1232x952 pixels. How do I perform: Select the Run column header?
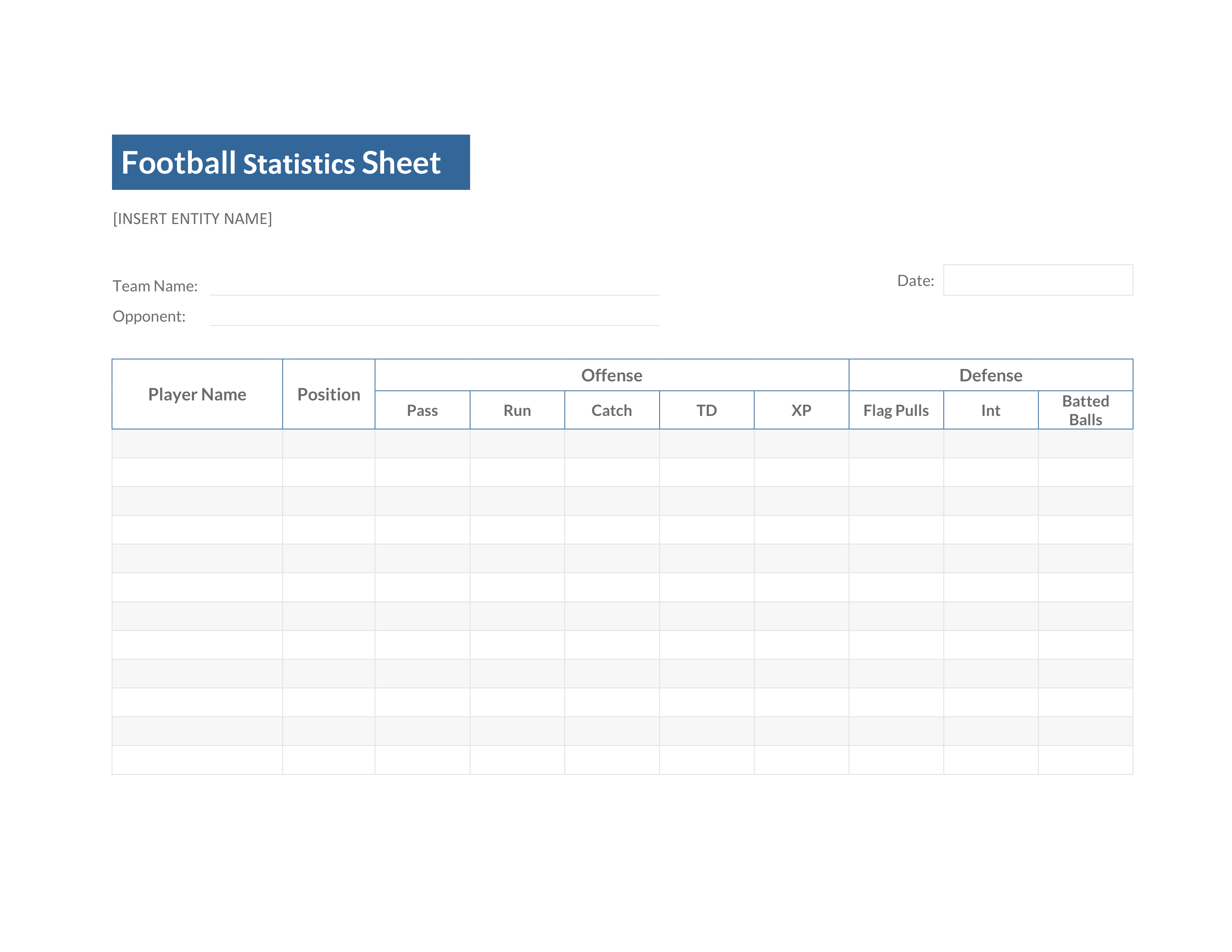517,410
